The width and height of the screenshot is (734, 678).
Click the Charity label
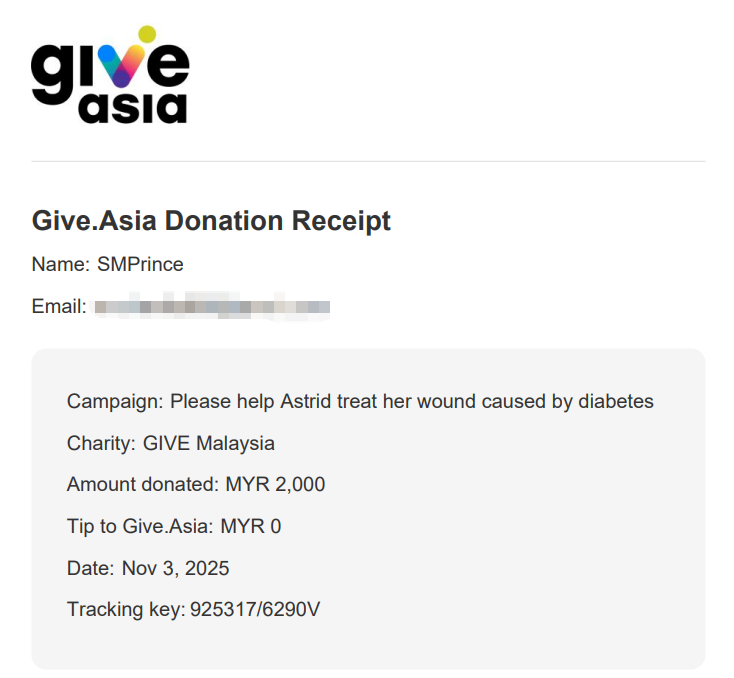click(102, 443)
